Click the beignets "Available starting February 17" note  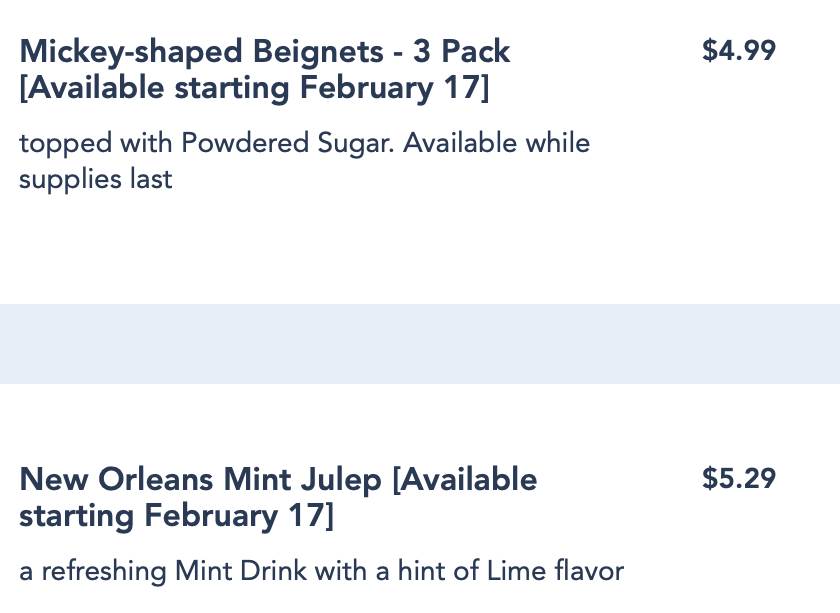pos(254,89)
